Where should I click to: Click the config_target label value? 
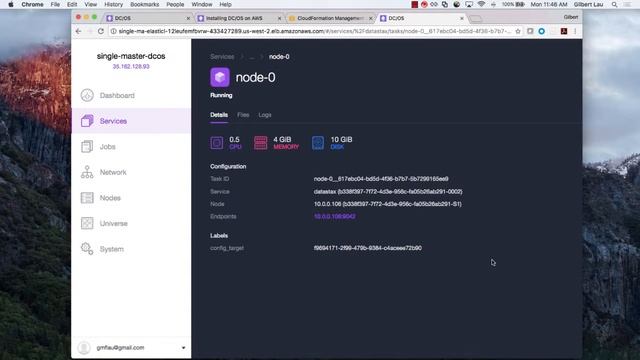click(x=367, y=248)
